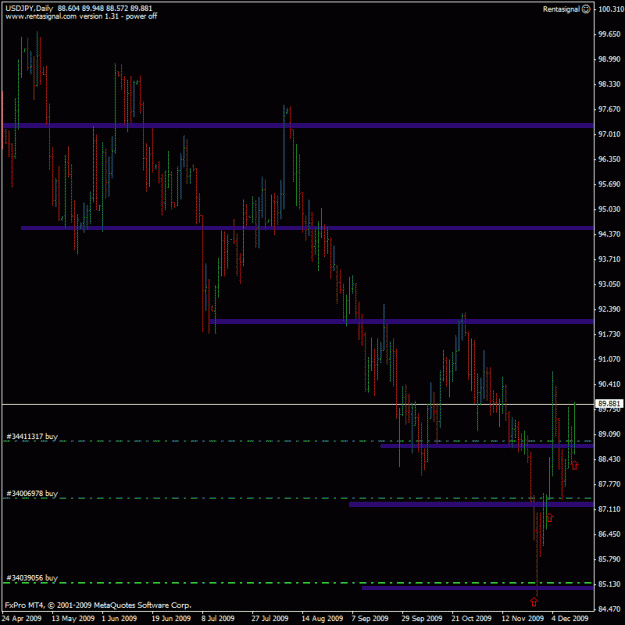Click the 8 Jul 2009 date label
Viewport: 625px width, 625px height.
[x=218, y=618]
